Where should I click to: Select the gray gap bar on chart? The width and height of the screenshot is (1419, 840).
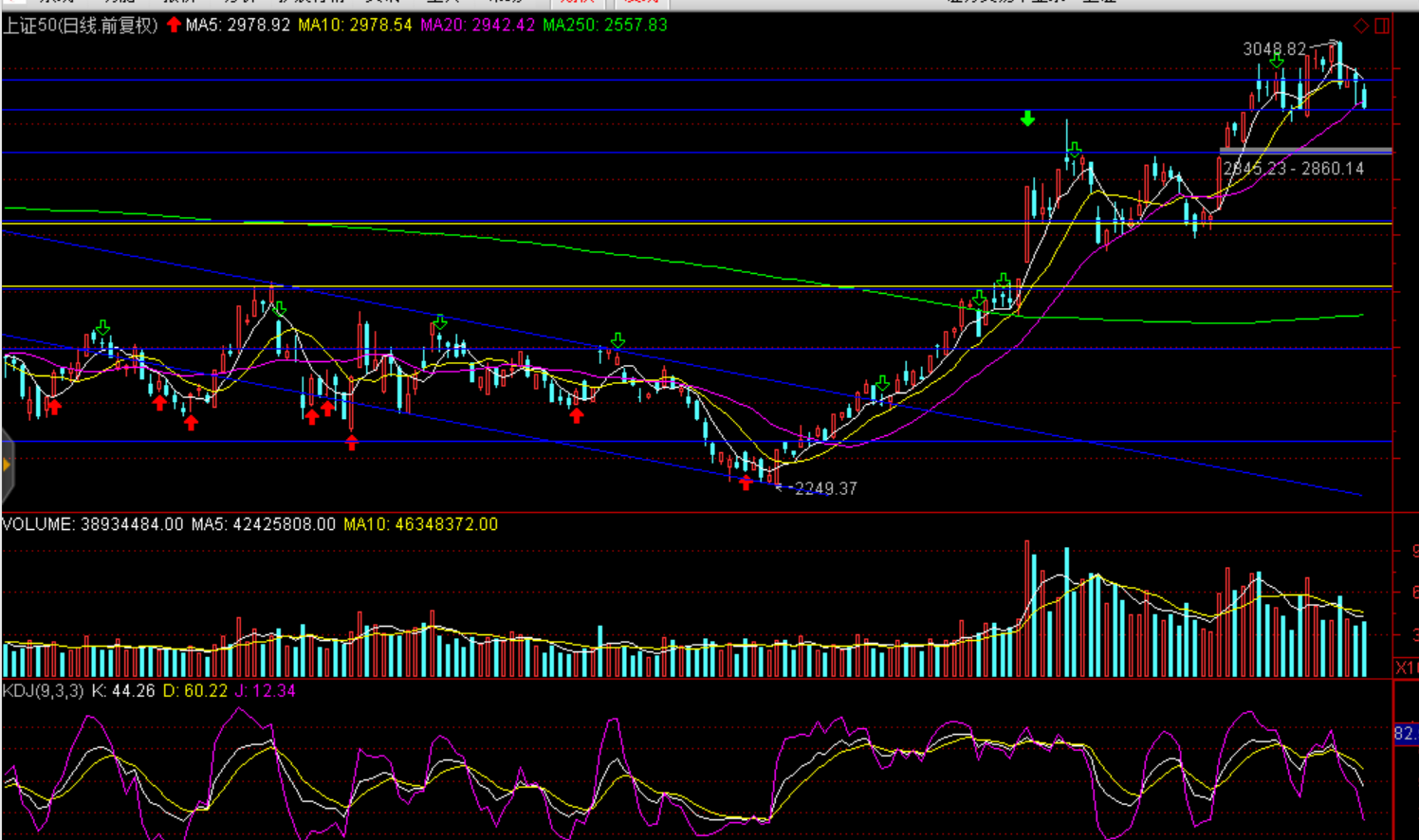point(1304,150)
